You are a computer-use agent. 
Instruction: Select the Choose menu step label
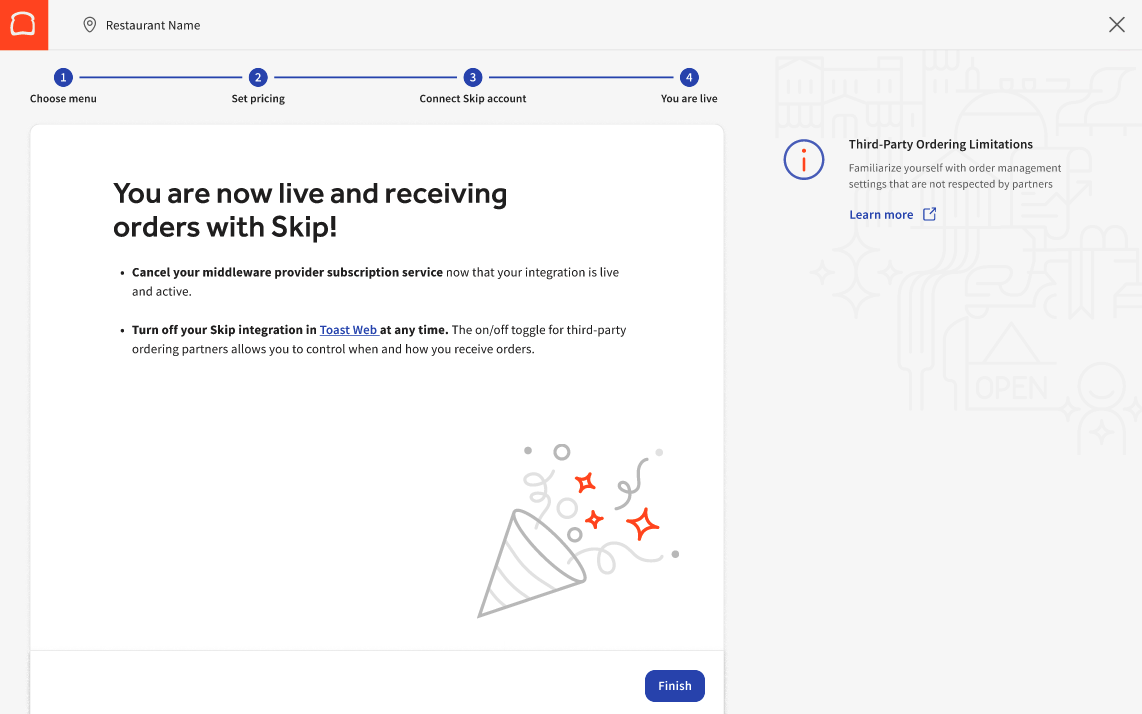click(x=63, y=99)
